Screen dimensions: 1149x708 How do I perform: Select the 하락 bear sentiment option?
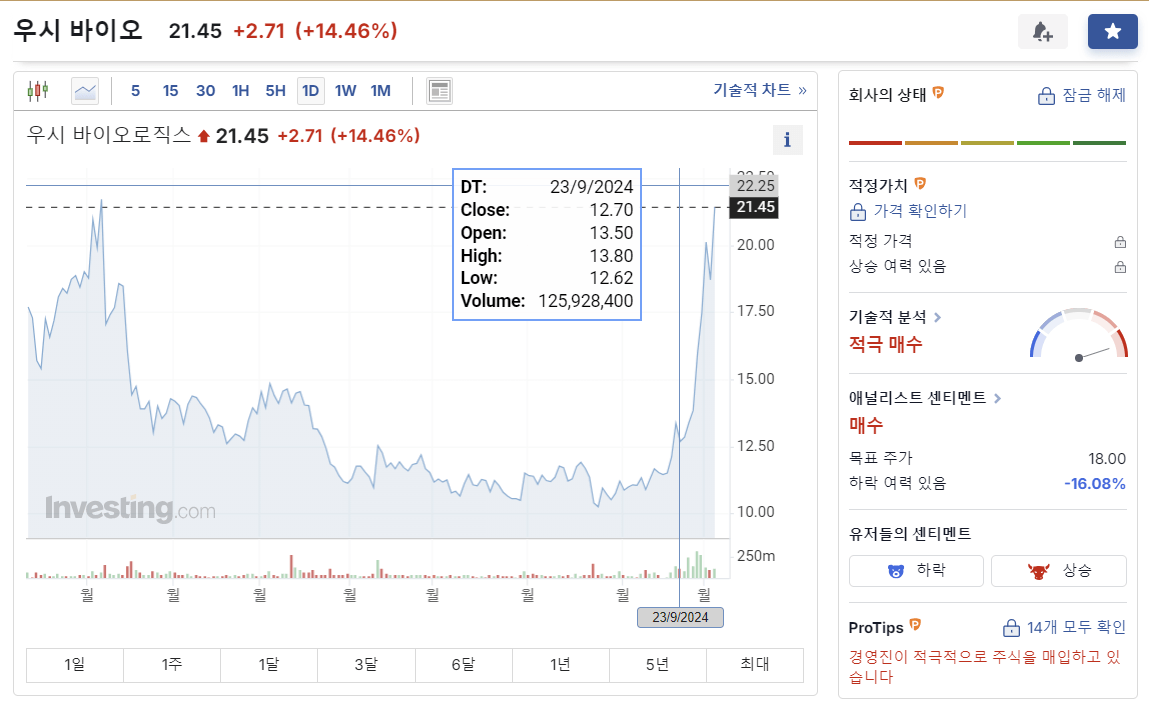(x=915, y=570)
